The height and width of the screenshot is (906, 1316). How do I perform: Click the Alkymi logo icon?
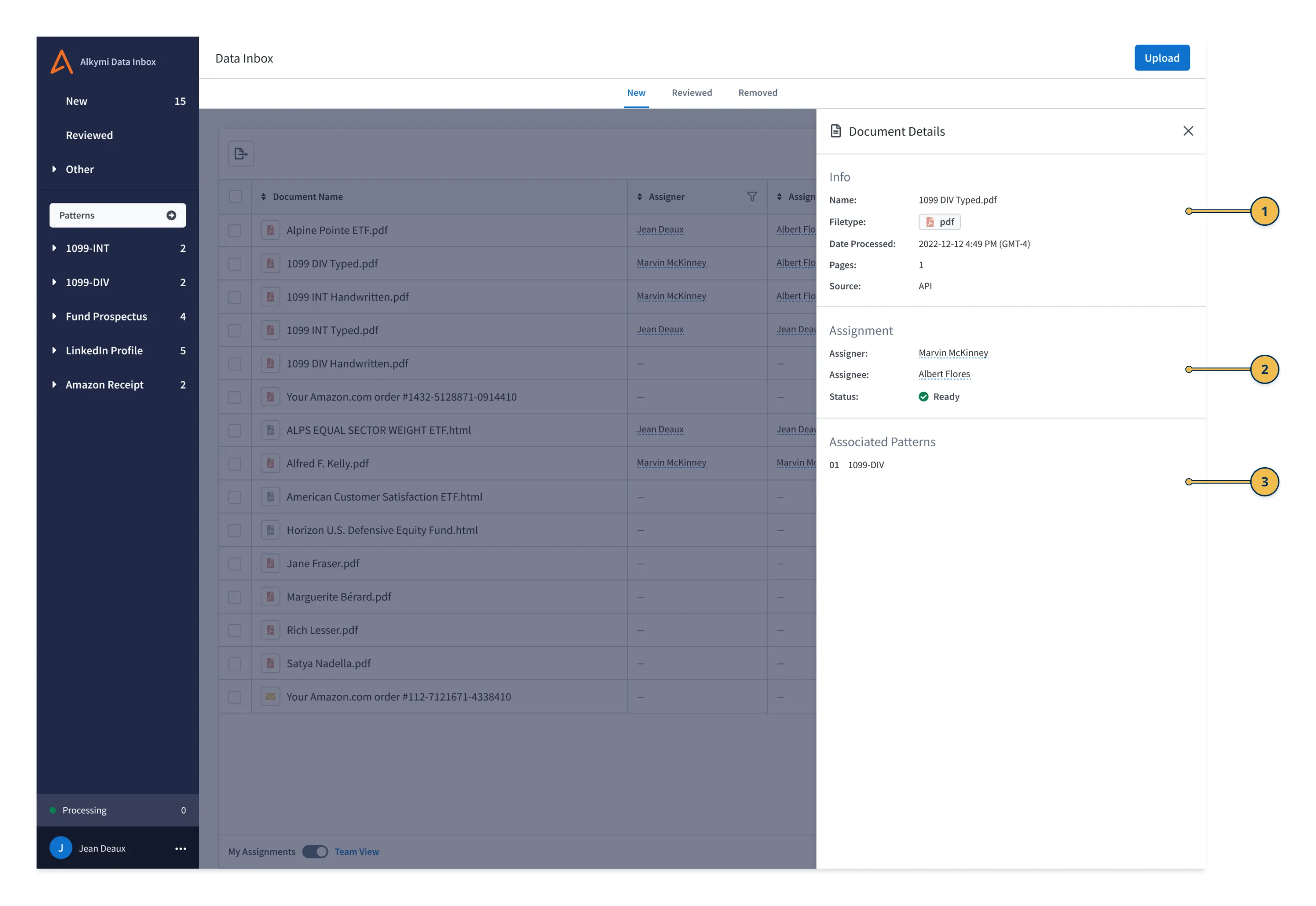tap(62, 61)
